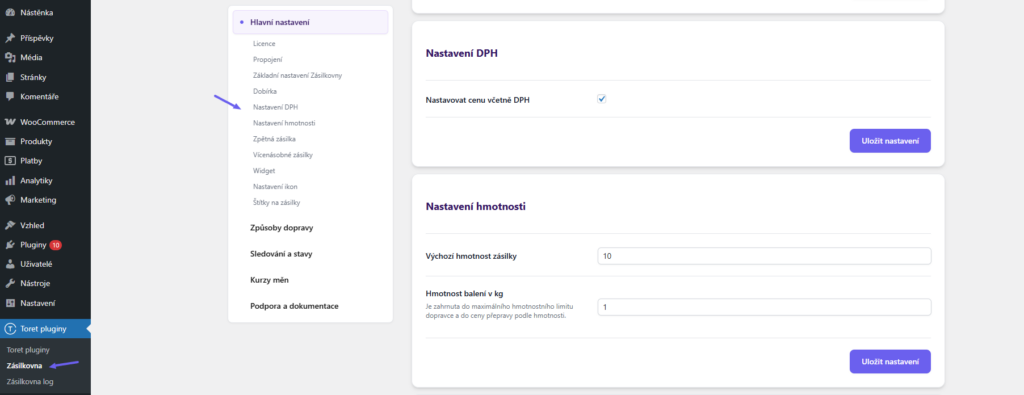The image size is (1024, 395).
Task: Click the Nastavení DPH panel heading
Action: click(461, 54)
